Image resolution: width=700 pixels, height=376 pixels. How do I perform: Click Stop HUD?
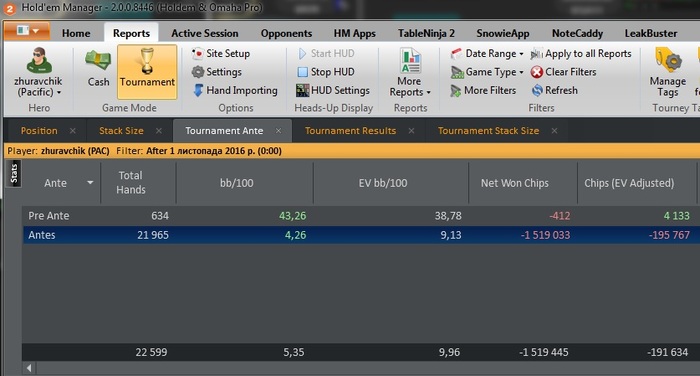pyautogui.click(x=326, y=72)
